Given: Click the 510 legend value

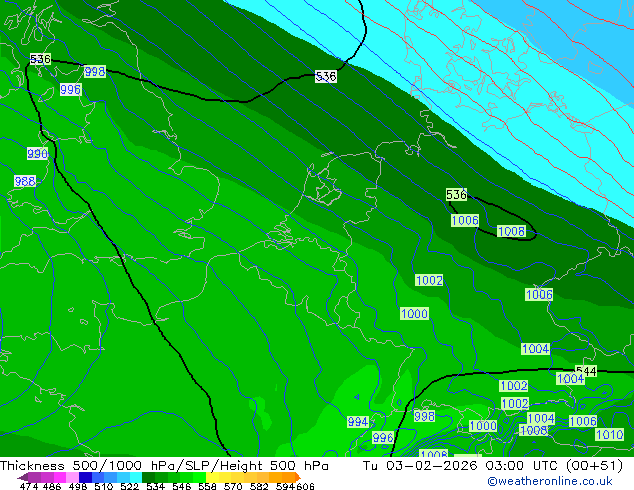Looking at the screenshot, I should point(104,486).
